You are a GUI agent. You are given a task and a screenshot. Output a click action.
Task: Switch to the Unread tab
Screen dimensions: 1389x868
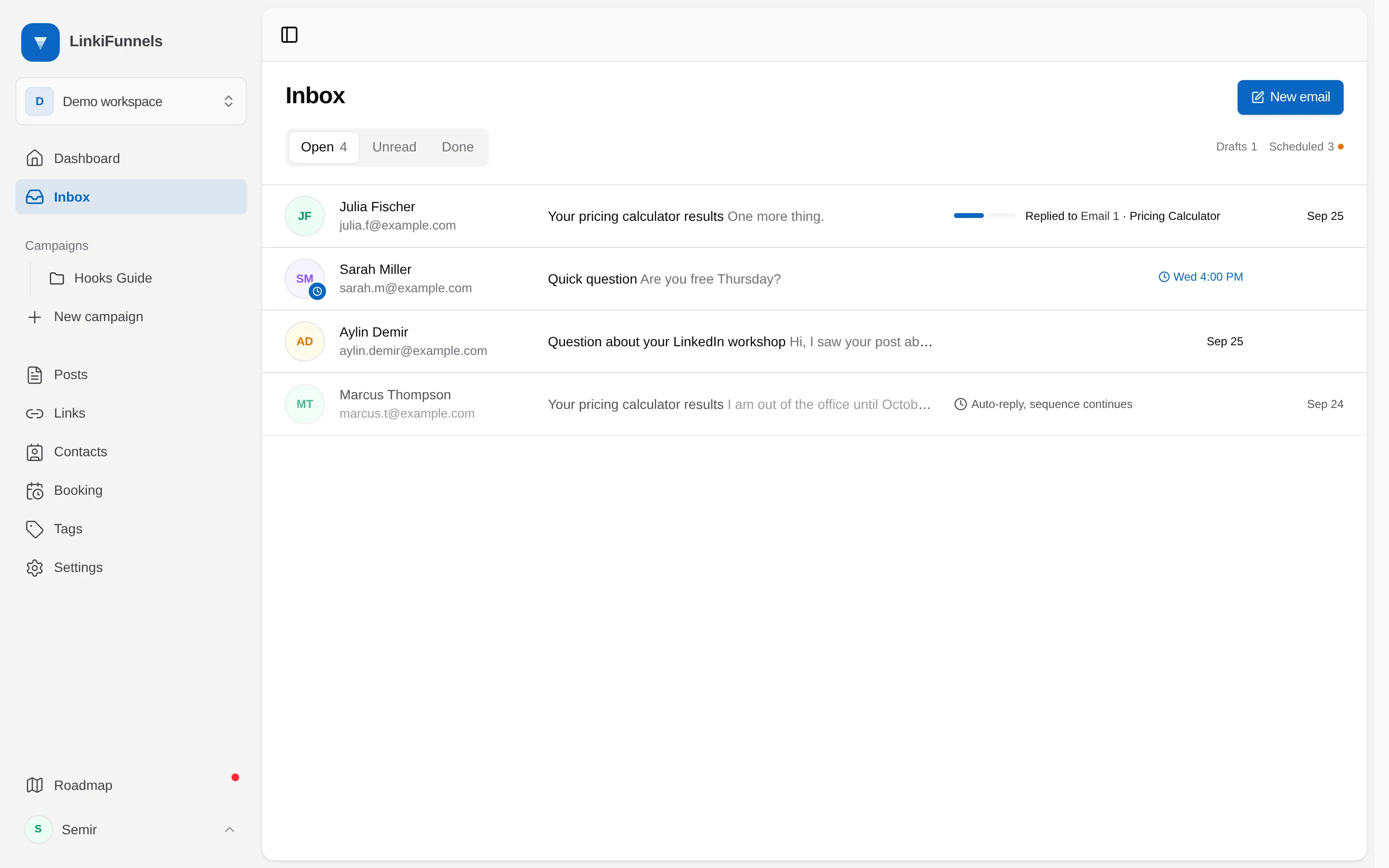coord(395,148)
